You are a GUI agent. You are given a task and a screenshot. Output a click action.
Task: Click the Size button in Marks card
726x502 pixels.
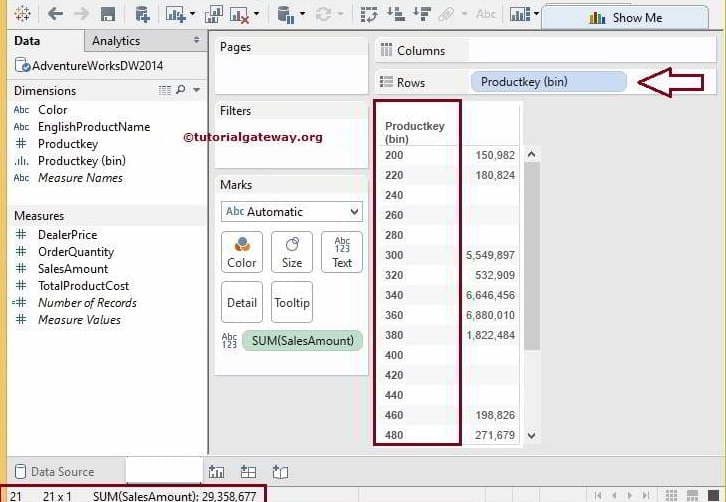click(292, 252)
